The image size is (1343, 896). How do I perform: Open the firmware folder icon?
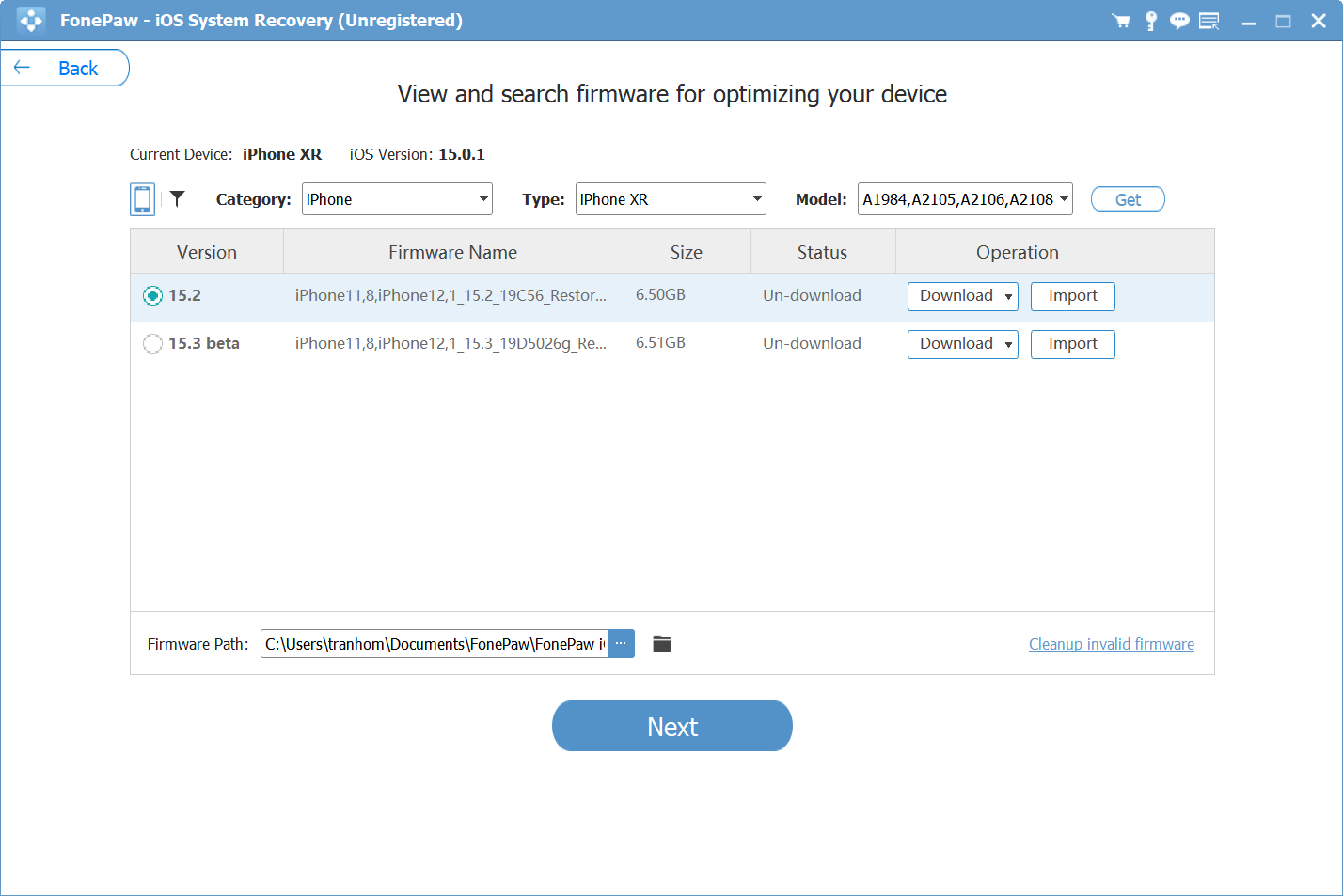(662, 644)
